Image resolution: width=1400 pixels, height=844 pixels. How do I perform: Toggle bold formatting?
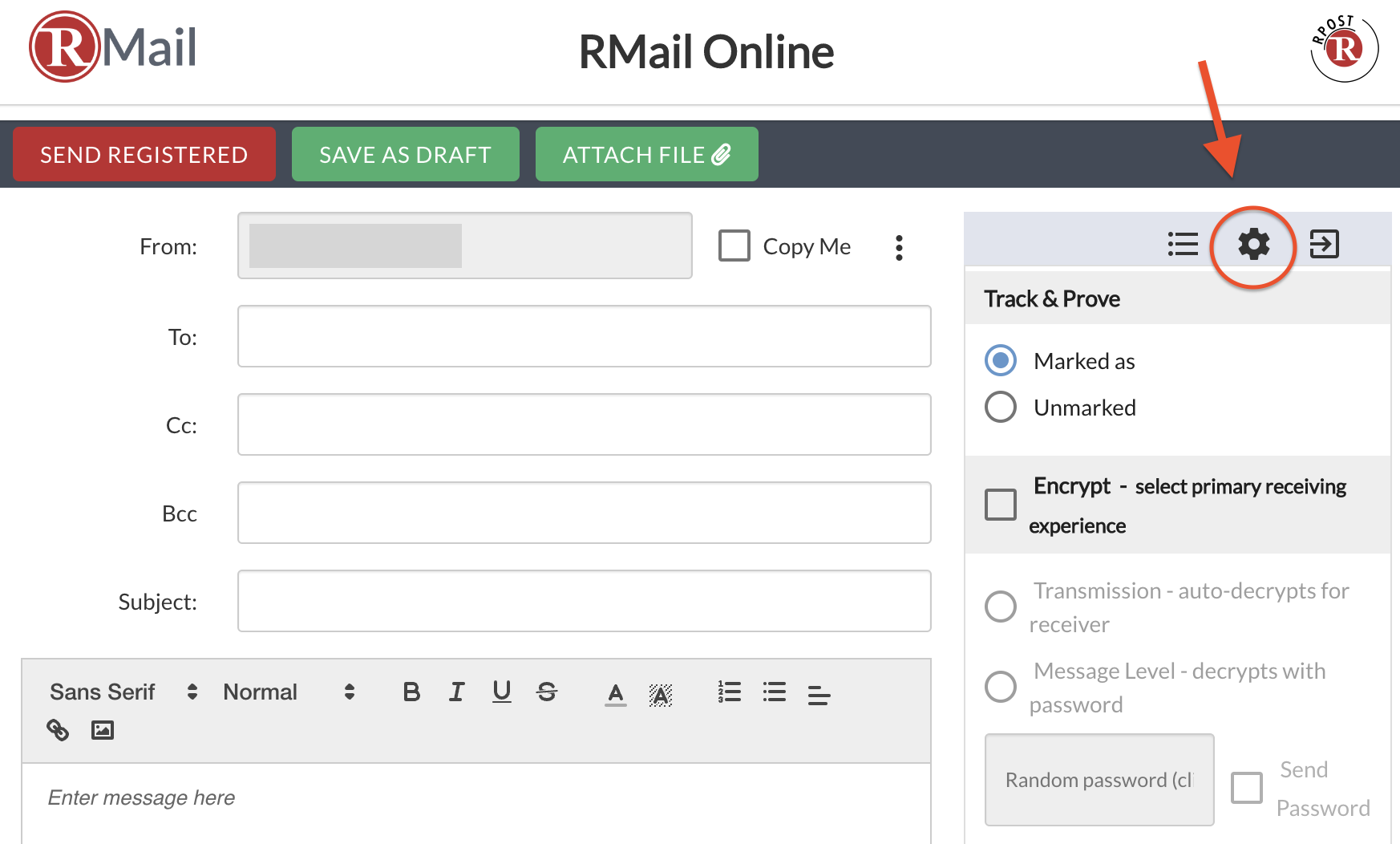411,692
